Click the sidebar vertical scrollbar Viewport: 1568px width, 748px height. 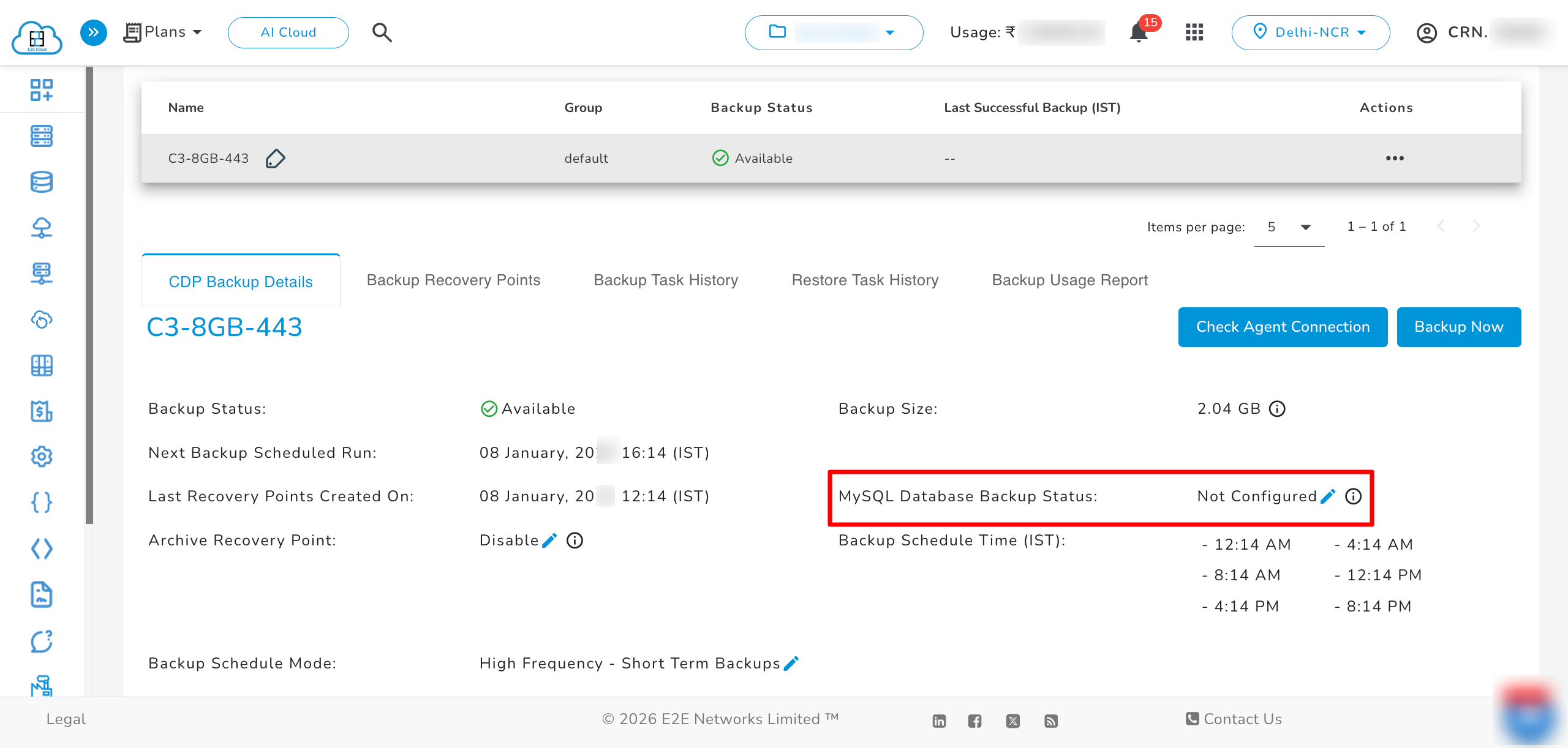[89, 295]
